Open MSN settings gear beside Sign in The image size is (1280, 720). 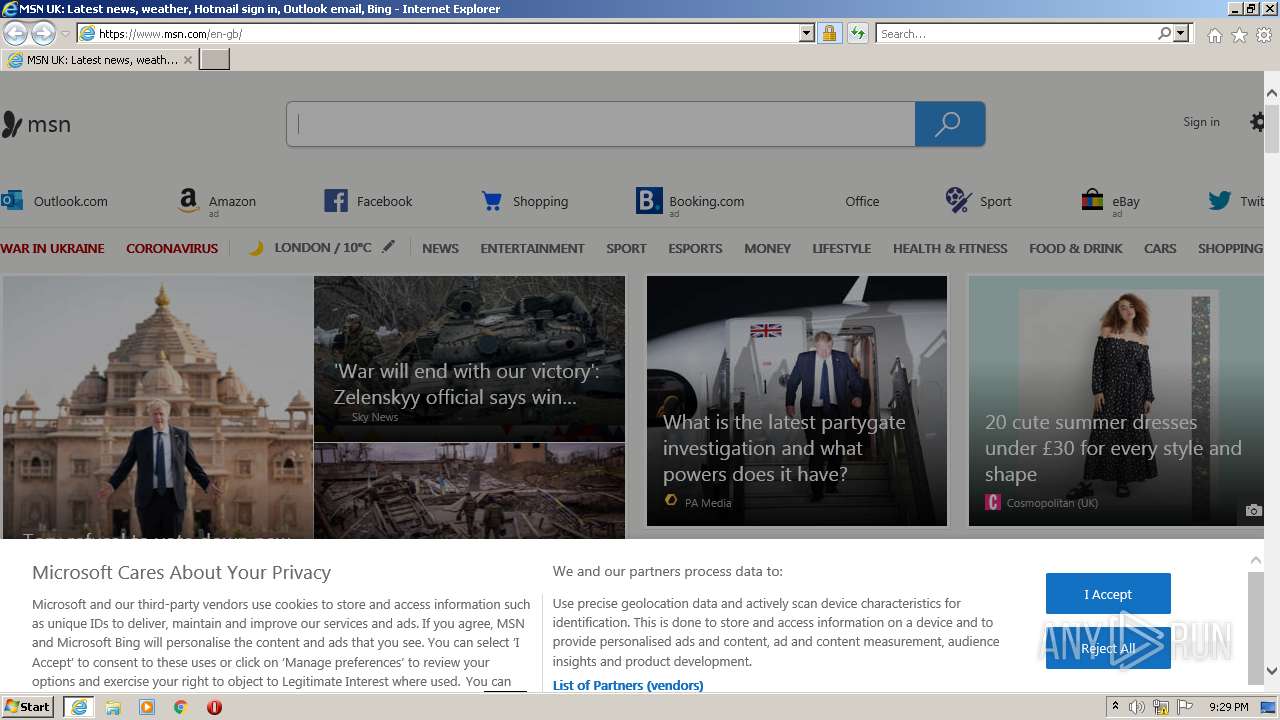point(1257,122)
